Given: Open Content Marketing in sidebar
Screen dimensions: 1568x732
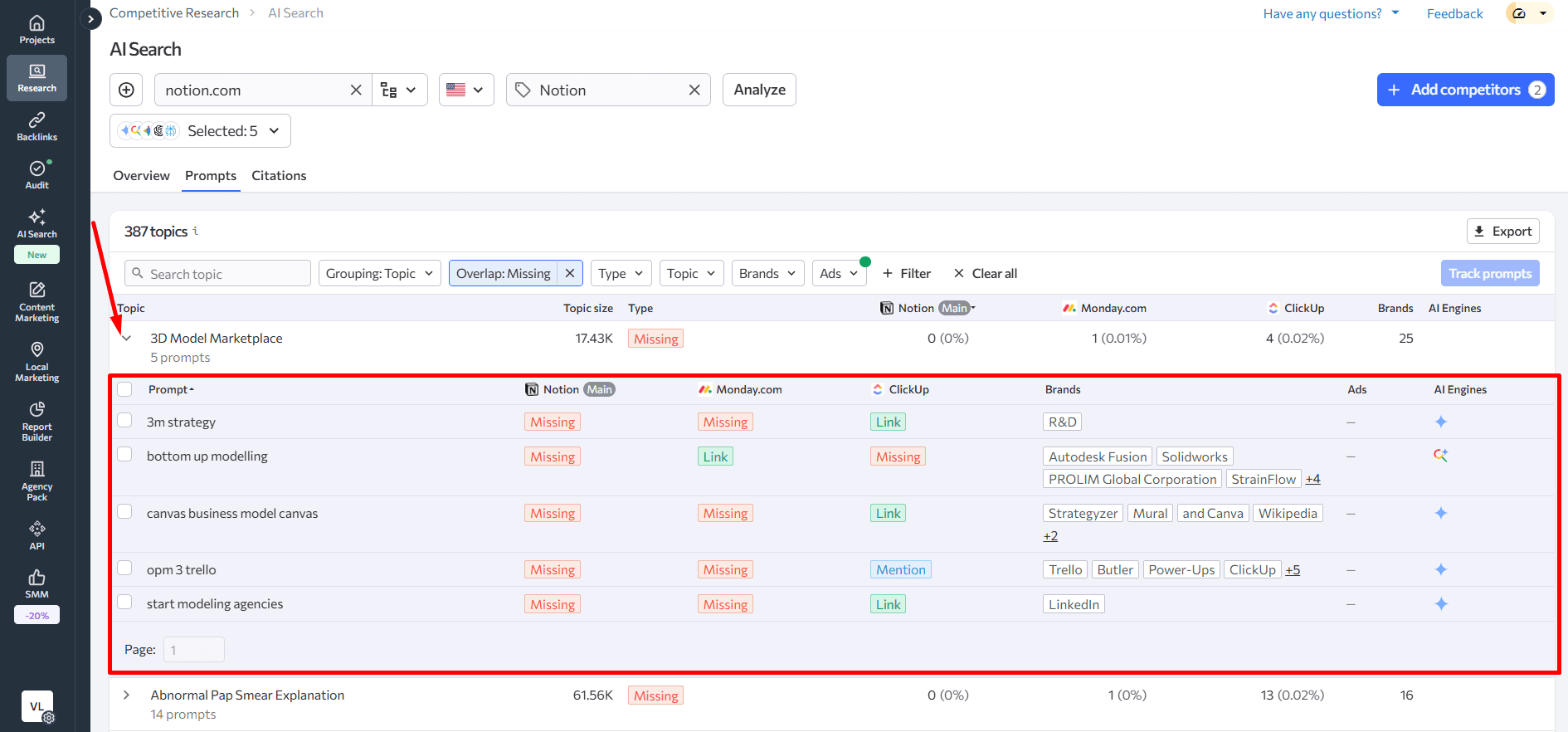Looking at the screenshot, I should (x=37, y=302).
